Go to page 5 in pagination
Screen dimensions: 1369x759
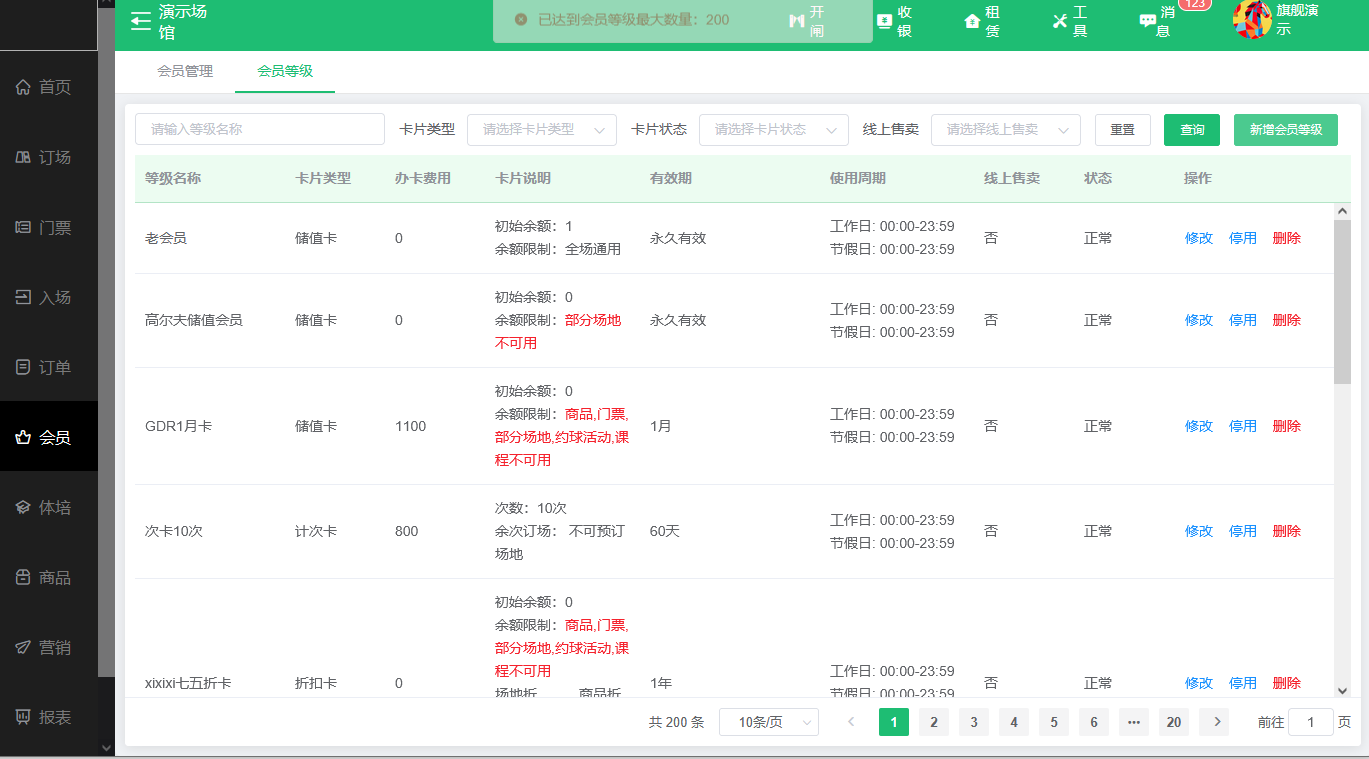point(1054,722)
